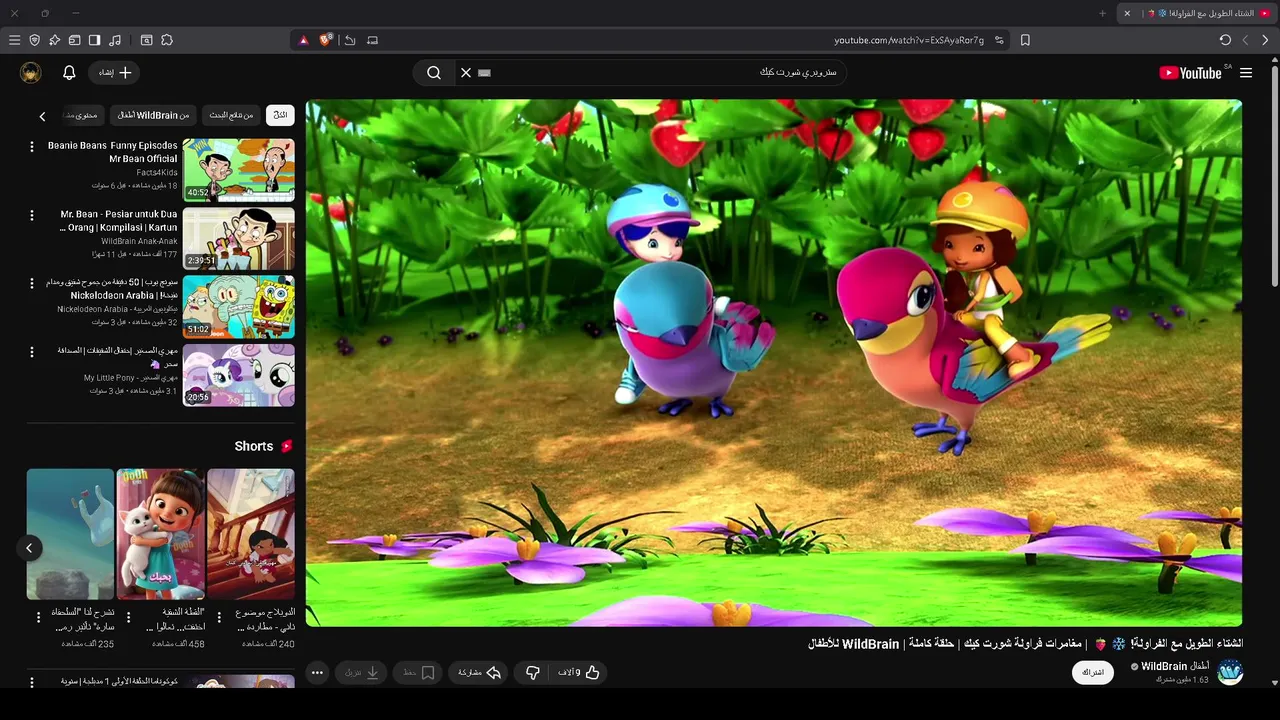Viewport: 1280px width, 720px height.
Task: Open the media control music-note icon
Action: [x=115, y=40]
